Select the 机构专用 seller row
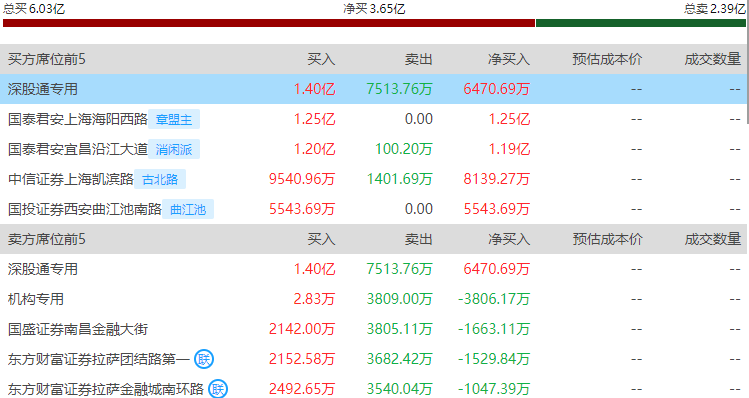The height and width of the screenshot is (398, 749). click(374, 299)
